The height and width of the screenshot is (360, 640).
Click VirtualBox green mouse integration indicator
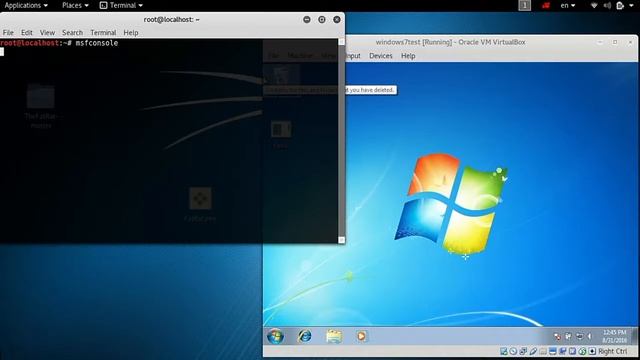coord(582,351)
